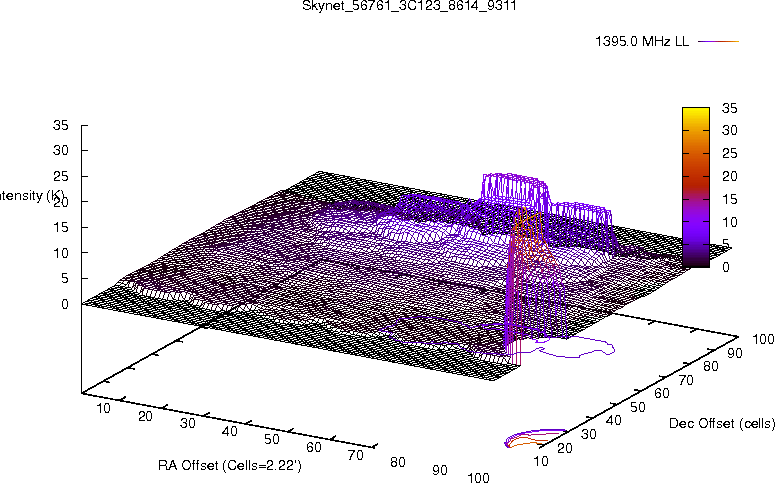775x483 pixels.
Task: Click the color bar label 25
Action: pos(730,153)
